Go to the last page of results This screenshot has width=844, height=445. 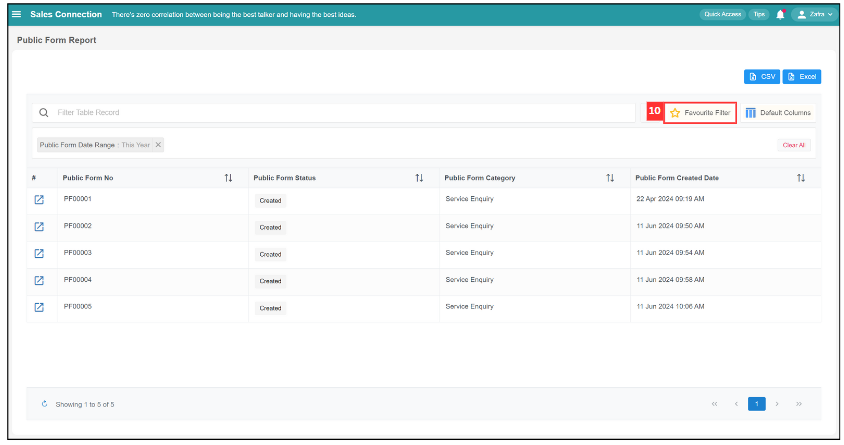799,404
